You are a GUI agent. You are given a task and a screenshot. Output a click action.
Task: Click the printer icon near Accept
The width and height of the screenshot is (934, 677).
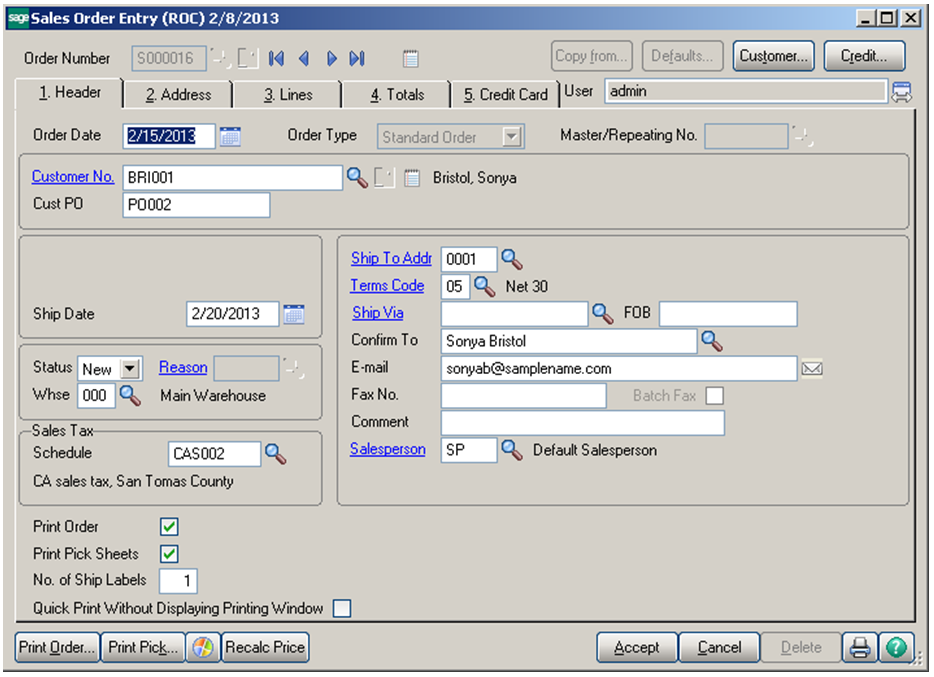click(x=859, y=647)
